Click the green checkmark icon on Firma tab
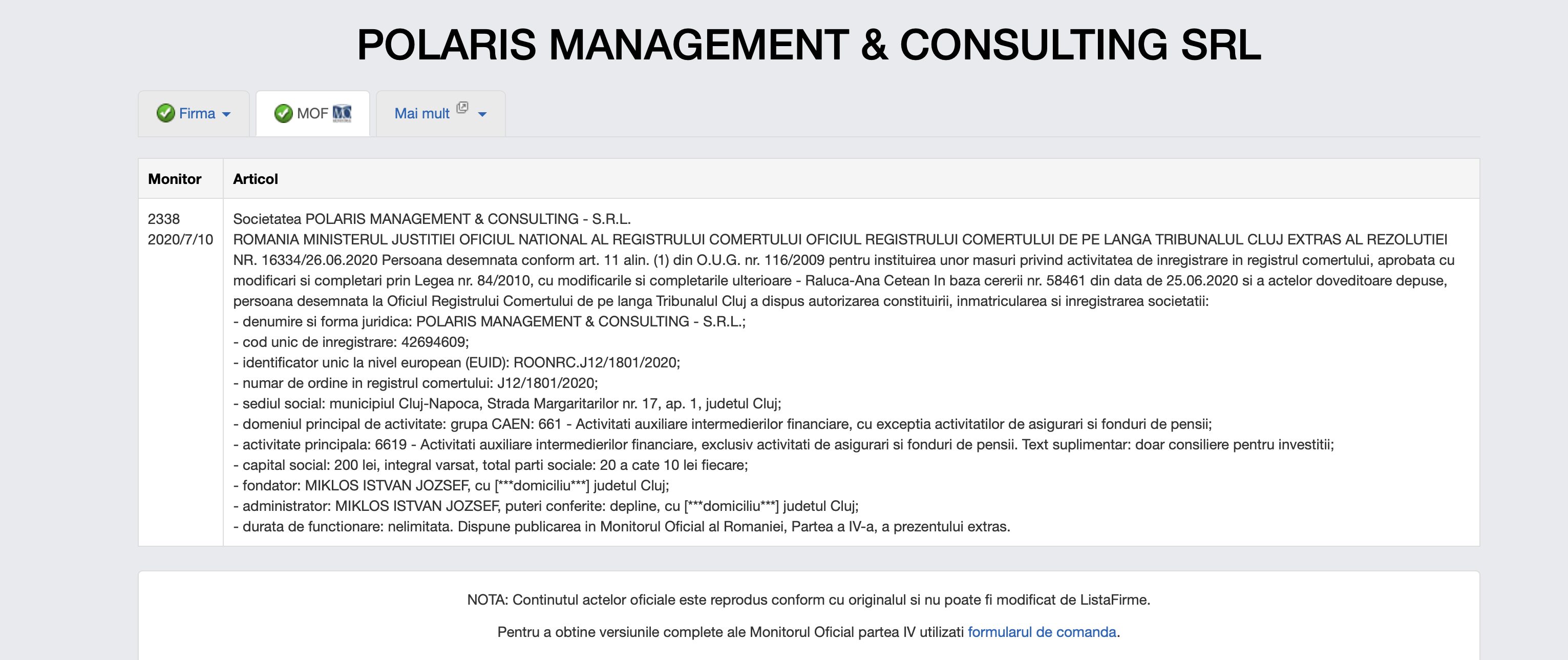The width and height of the screenshot is (1568, 660). point(165,113)
